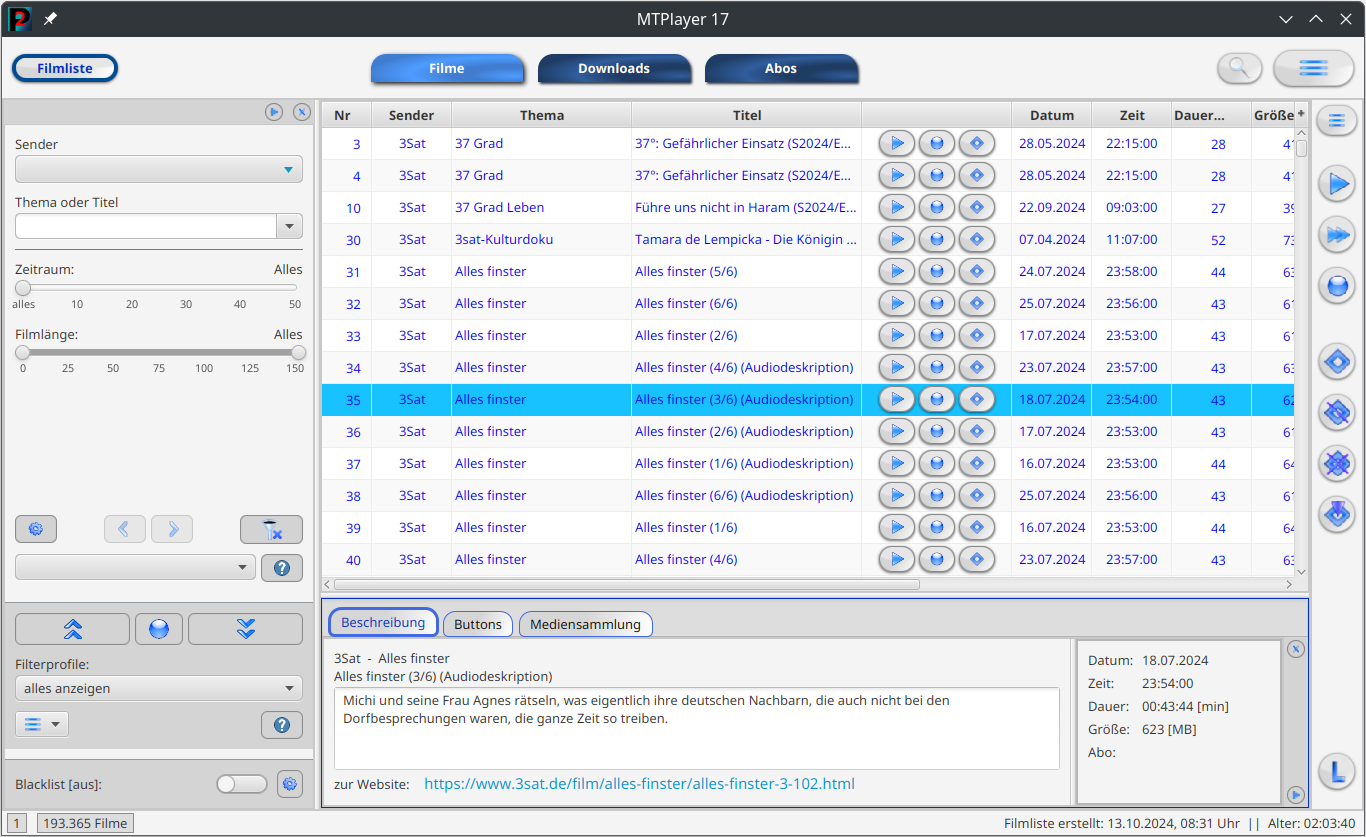Open the filter profile list menu button
This screenshot has height=837, width=1366.
[42, 724]
